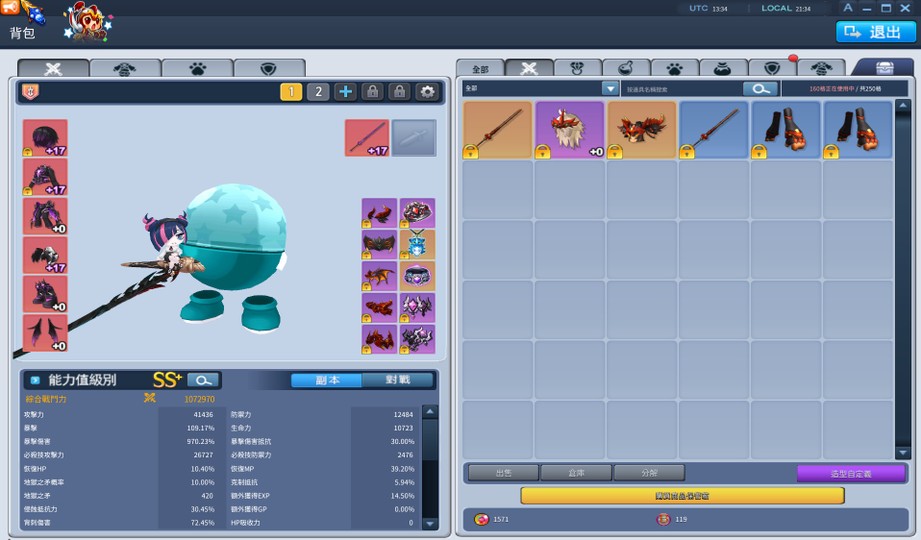Select the first spear in inventory with orange background
The width and height of the screenshot is (921, 540).
498,130
